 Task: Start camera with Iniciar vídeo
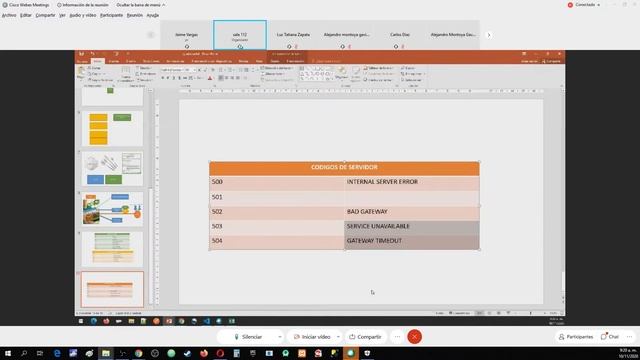312,337
